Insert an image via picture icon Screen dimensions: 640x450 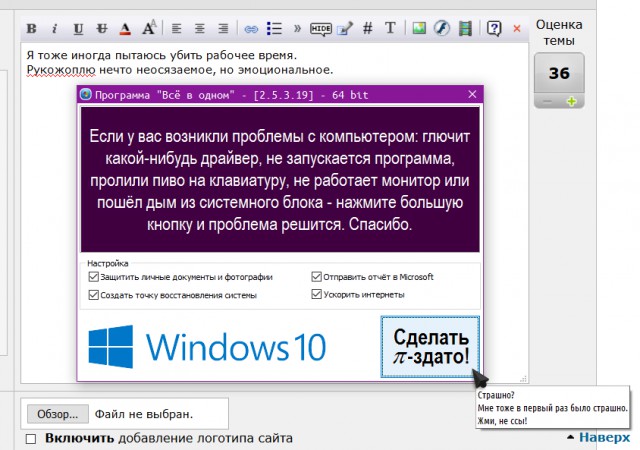pyautogui.click(x=419, y=28)
